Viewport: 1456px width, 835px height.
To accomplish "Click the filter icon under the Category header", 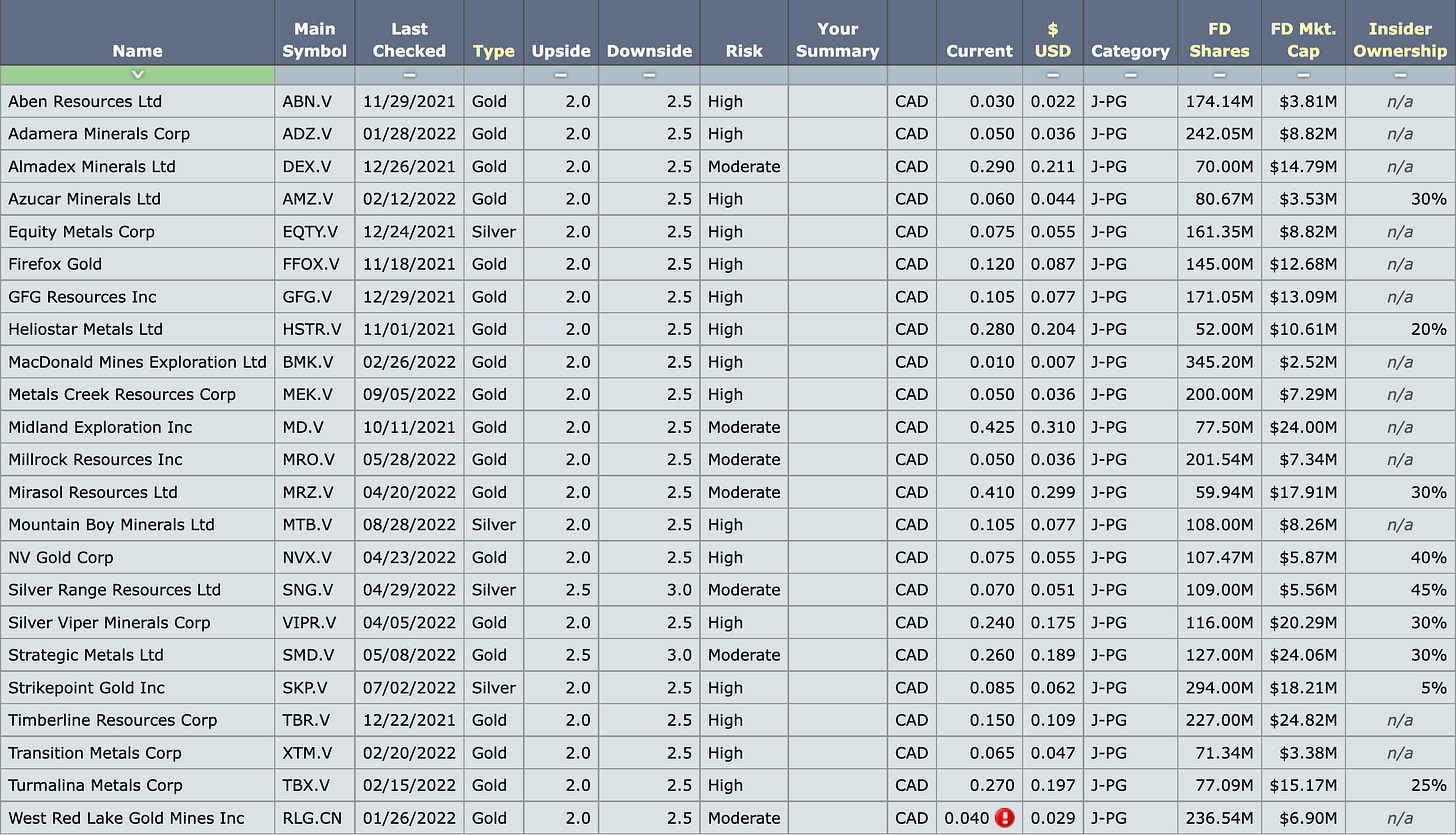I will point(1130,74).
